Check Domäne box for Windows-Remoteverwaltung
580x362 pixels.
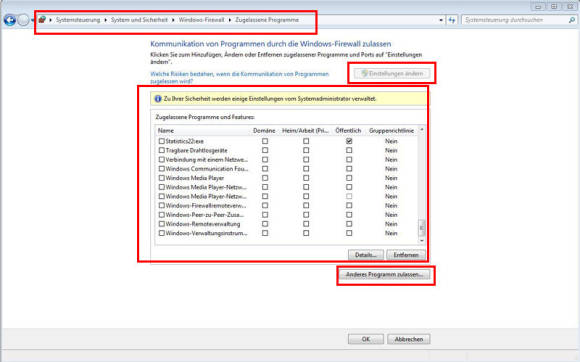[x=265, y=224]
